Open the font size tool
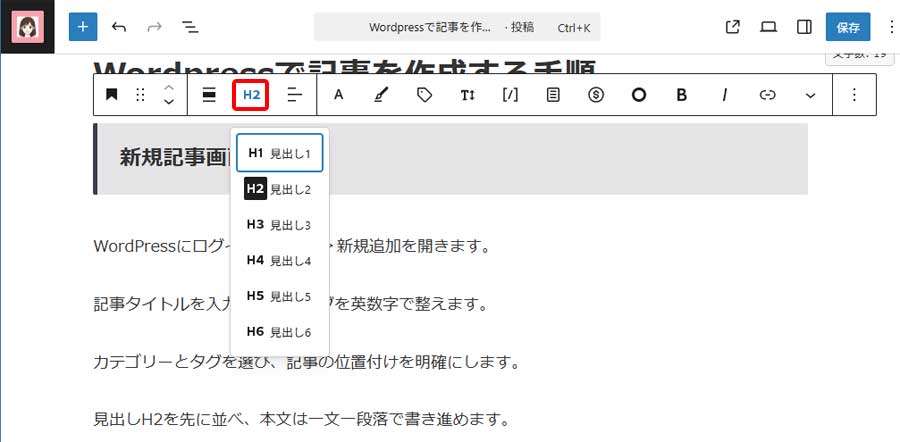 tap(467, 95)
